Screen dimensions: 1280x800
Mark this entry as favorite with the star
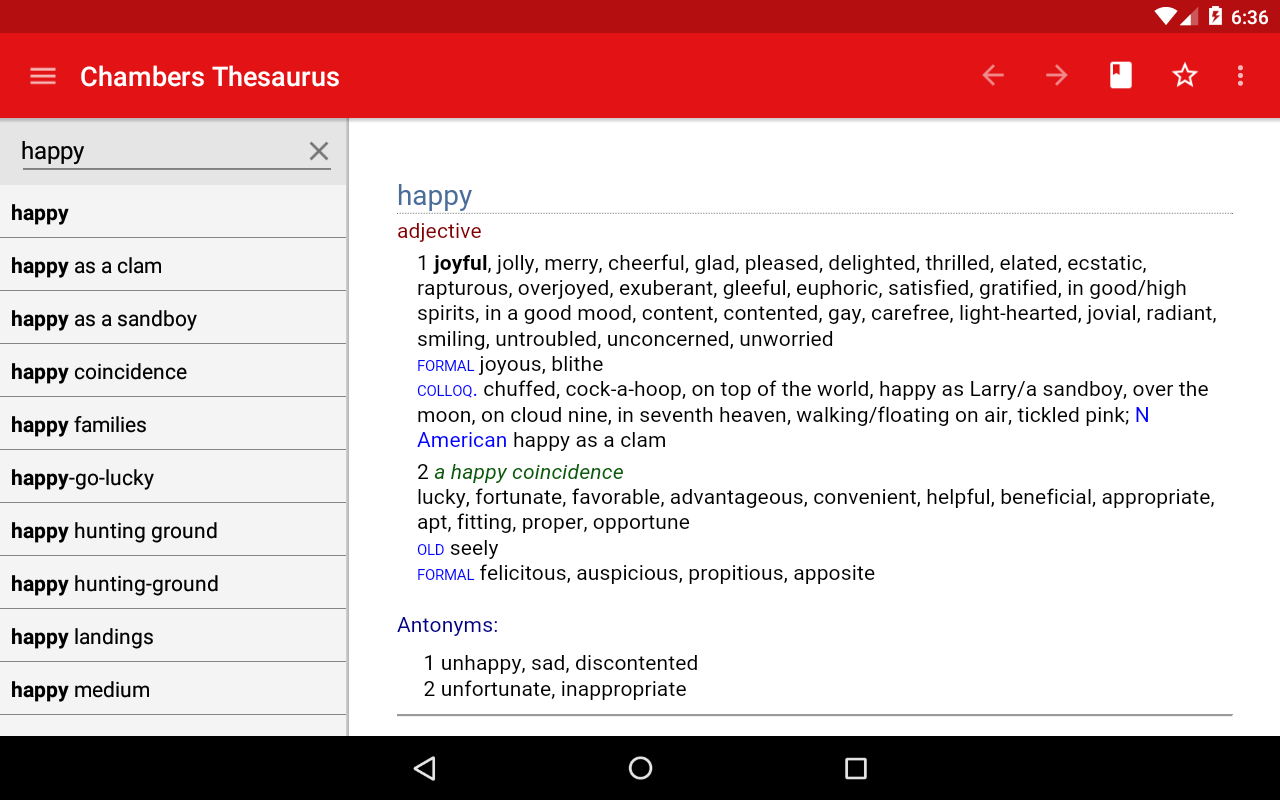1184,75
